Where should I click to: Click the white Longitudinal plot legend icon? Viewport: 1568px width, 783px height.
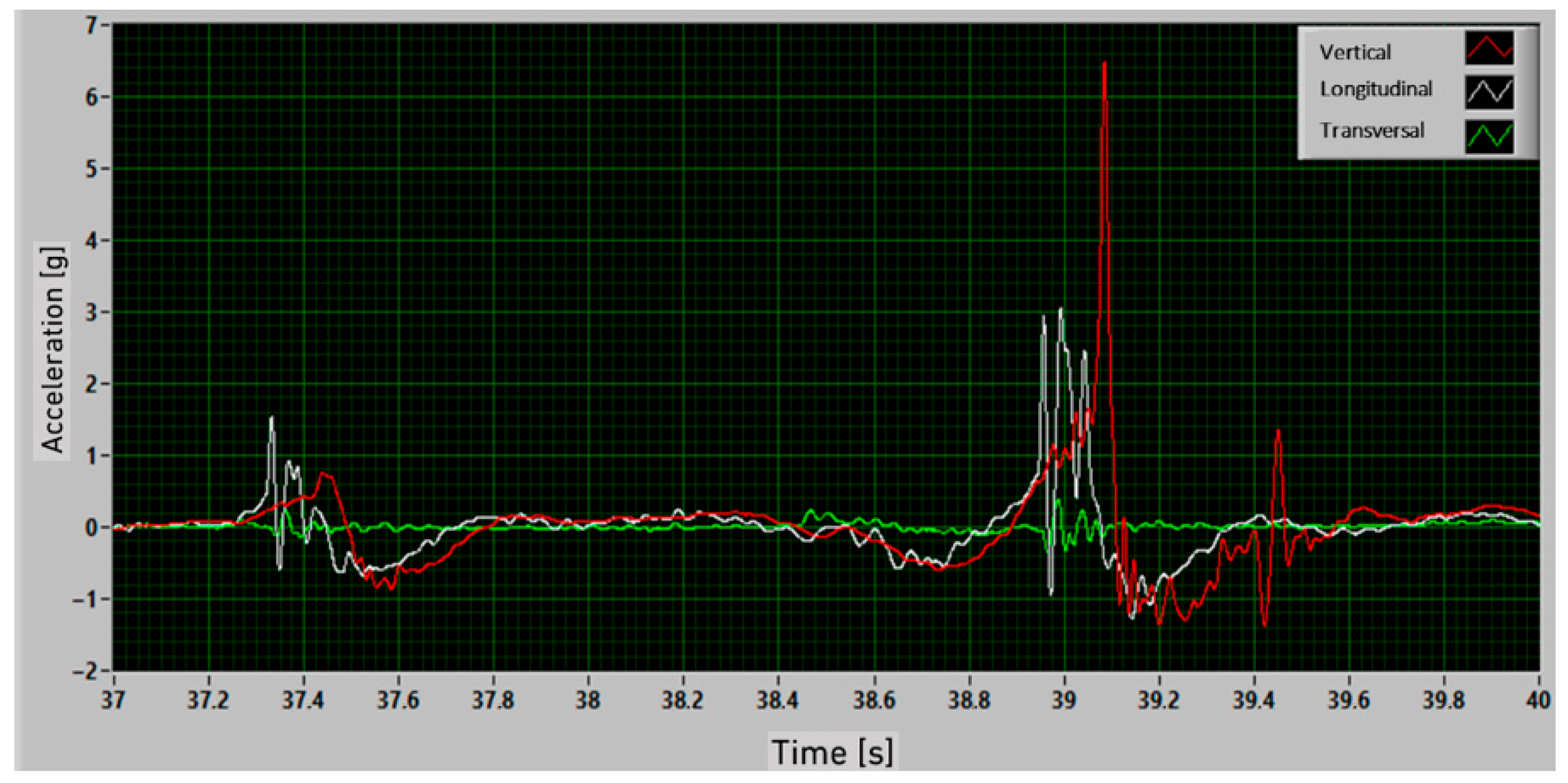tap(1489, 92)
